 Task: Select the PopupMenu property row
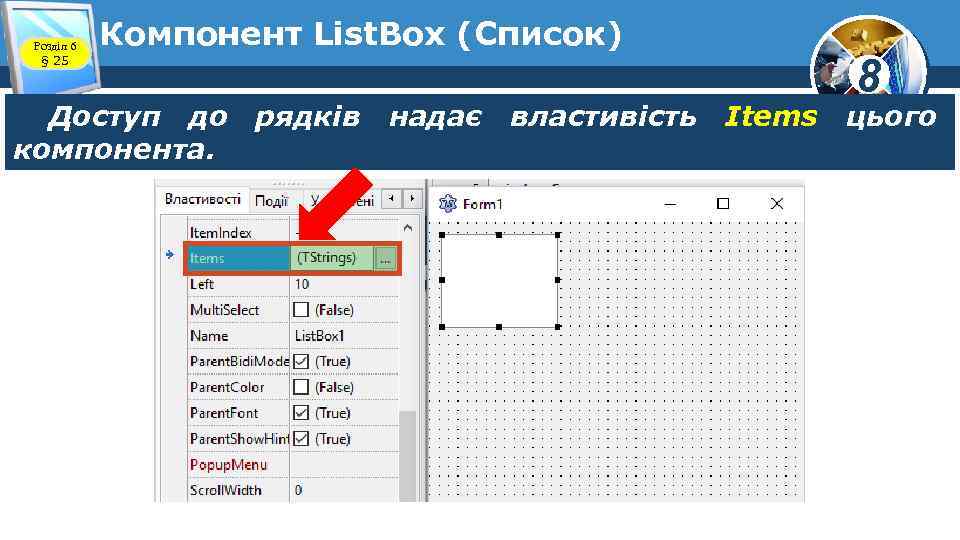click(x=293, y=464)
